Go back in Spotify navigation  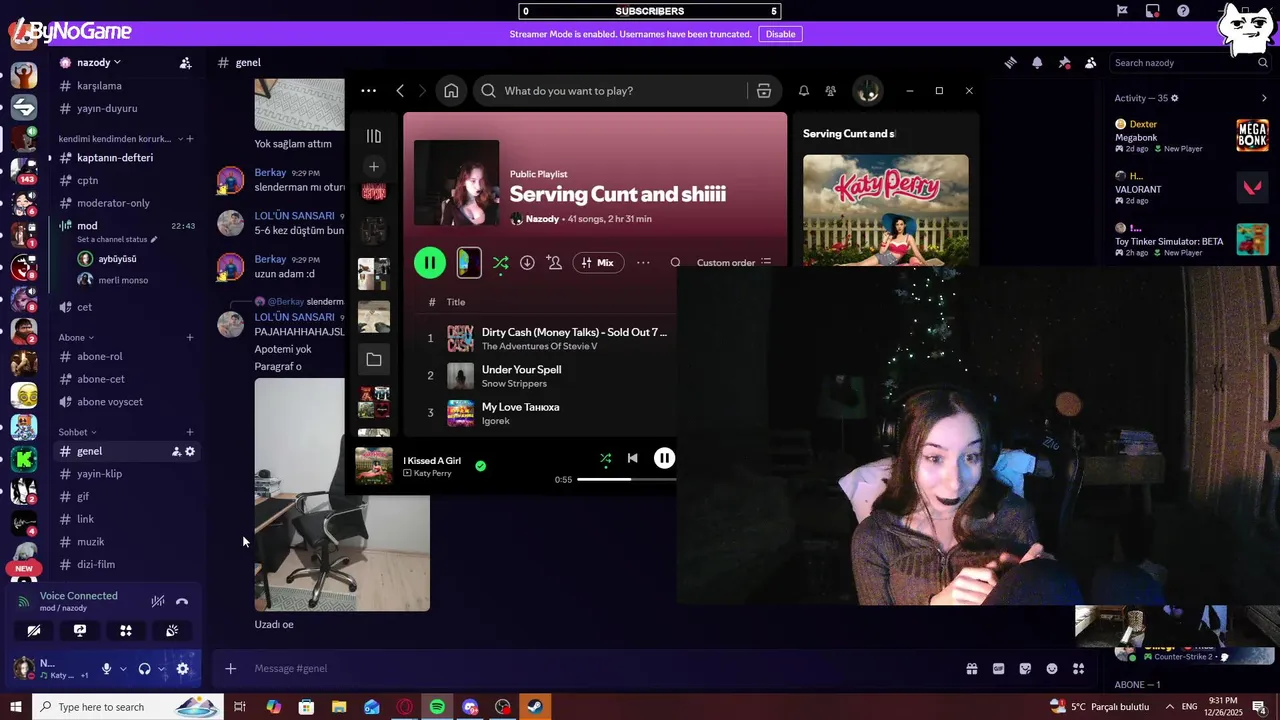point(400,91)
